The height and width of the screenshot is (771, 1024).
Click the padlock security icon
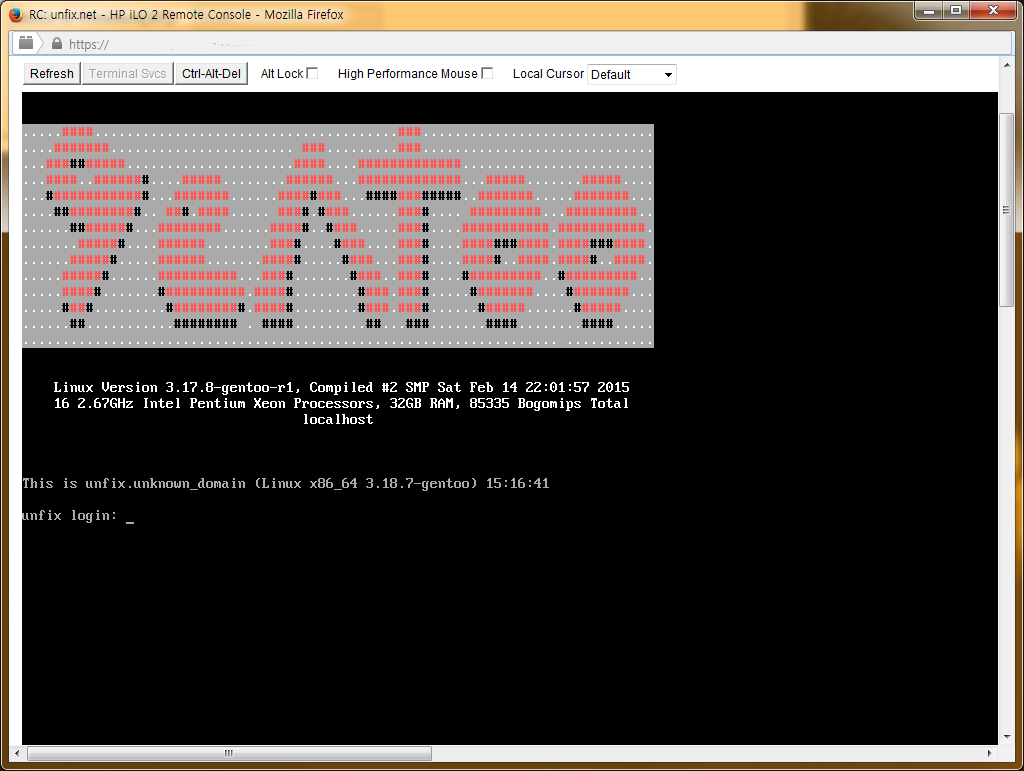(56, 44)
